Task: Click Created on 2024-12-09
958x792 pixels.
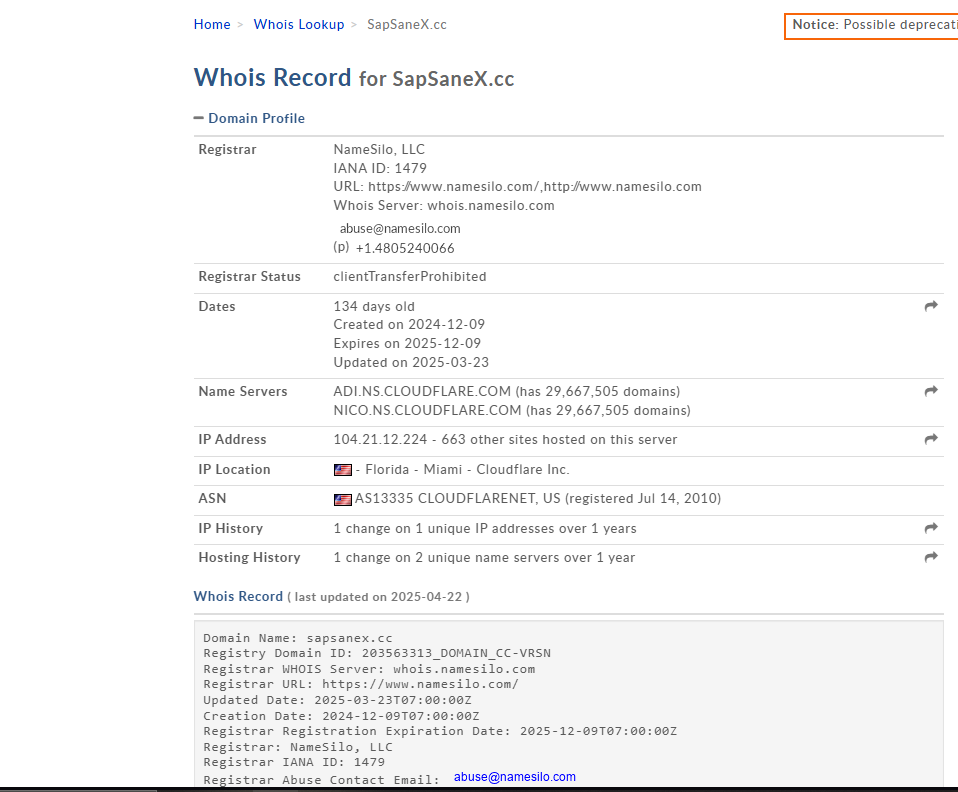Action: coord(409,324)
